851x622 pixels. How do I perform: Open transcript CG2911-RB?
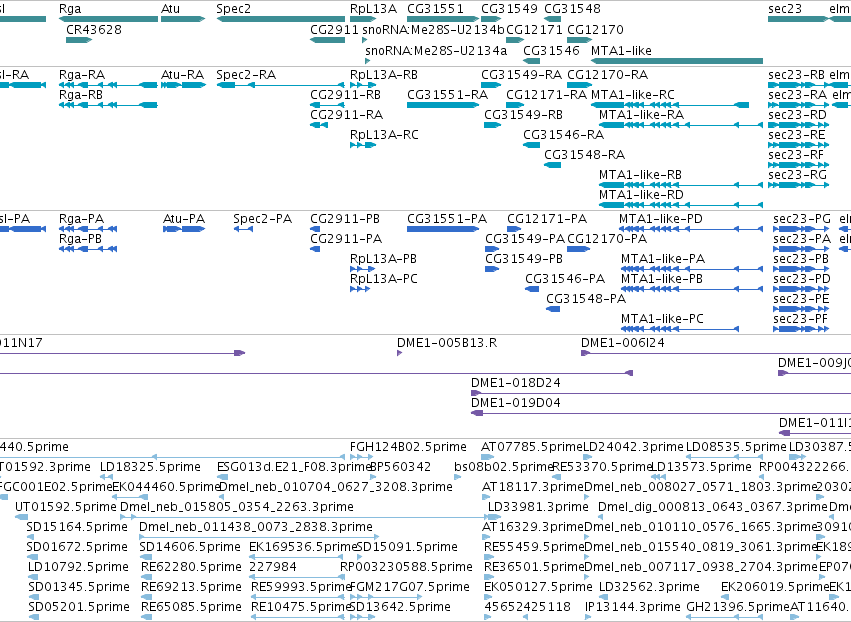[x=328, y=105]
